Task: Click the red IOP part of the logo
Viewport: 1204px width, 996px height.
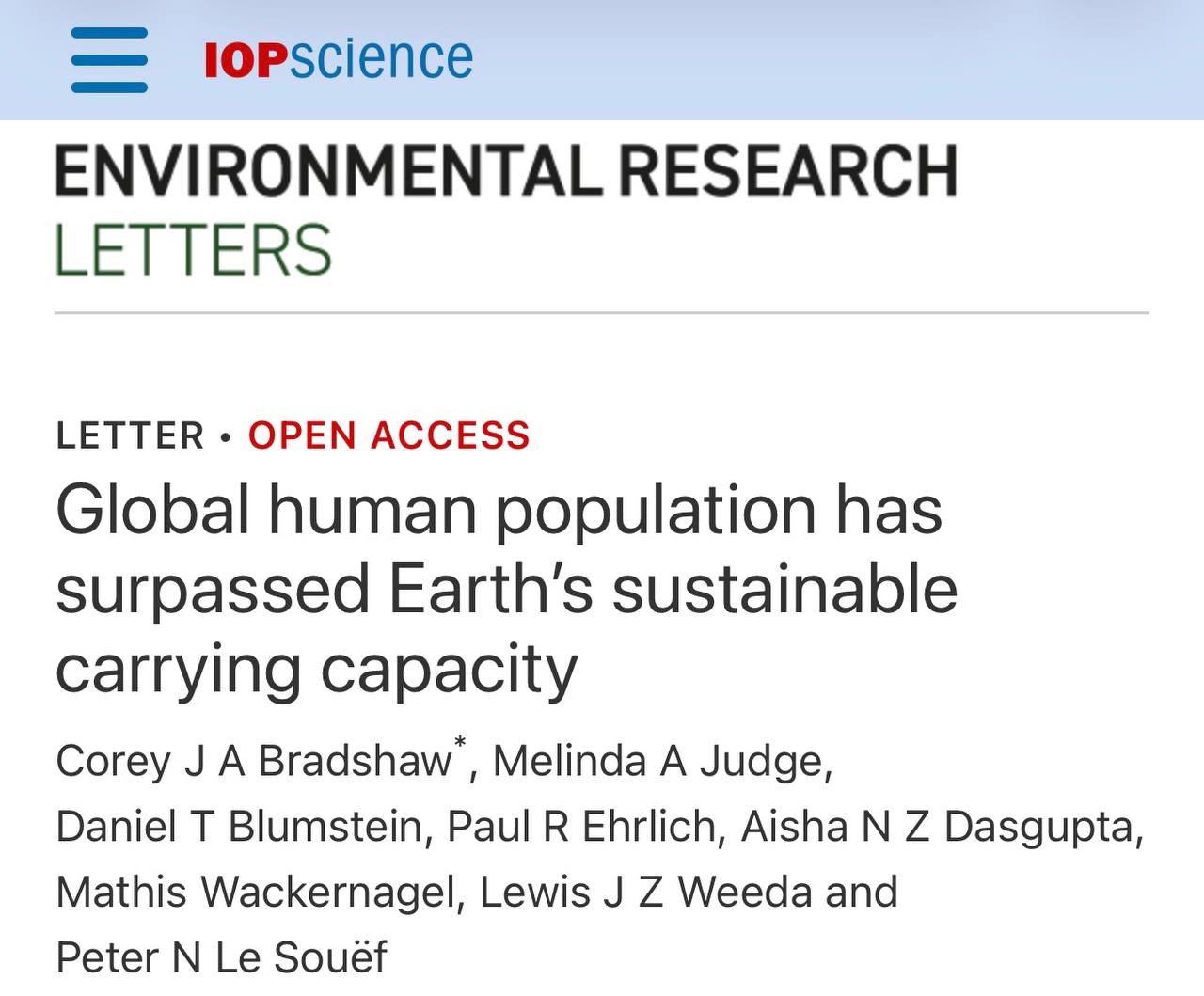Action: tap(245, 60)
